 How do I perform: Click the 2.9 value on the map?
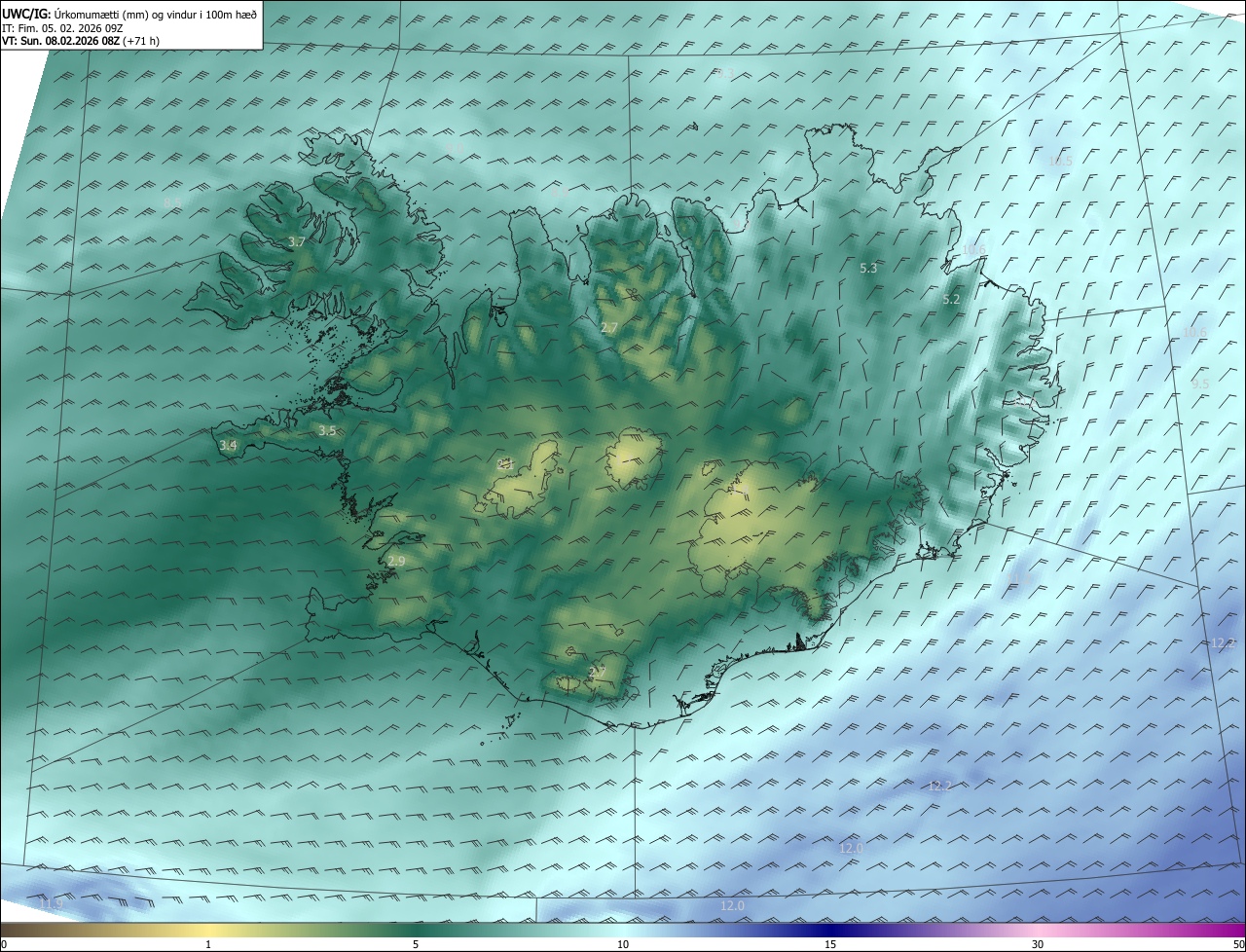coord(396,562)
